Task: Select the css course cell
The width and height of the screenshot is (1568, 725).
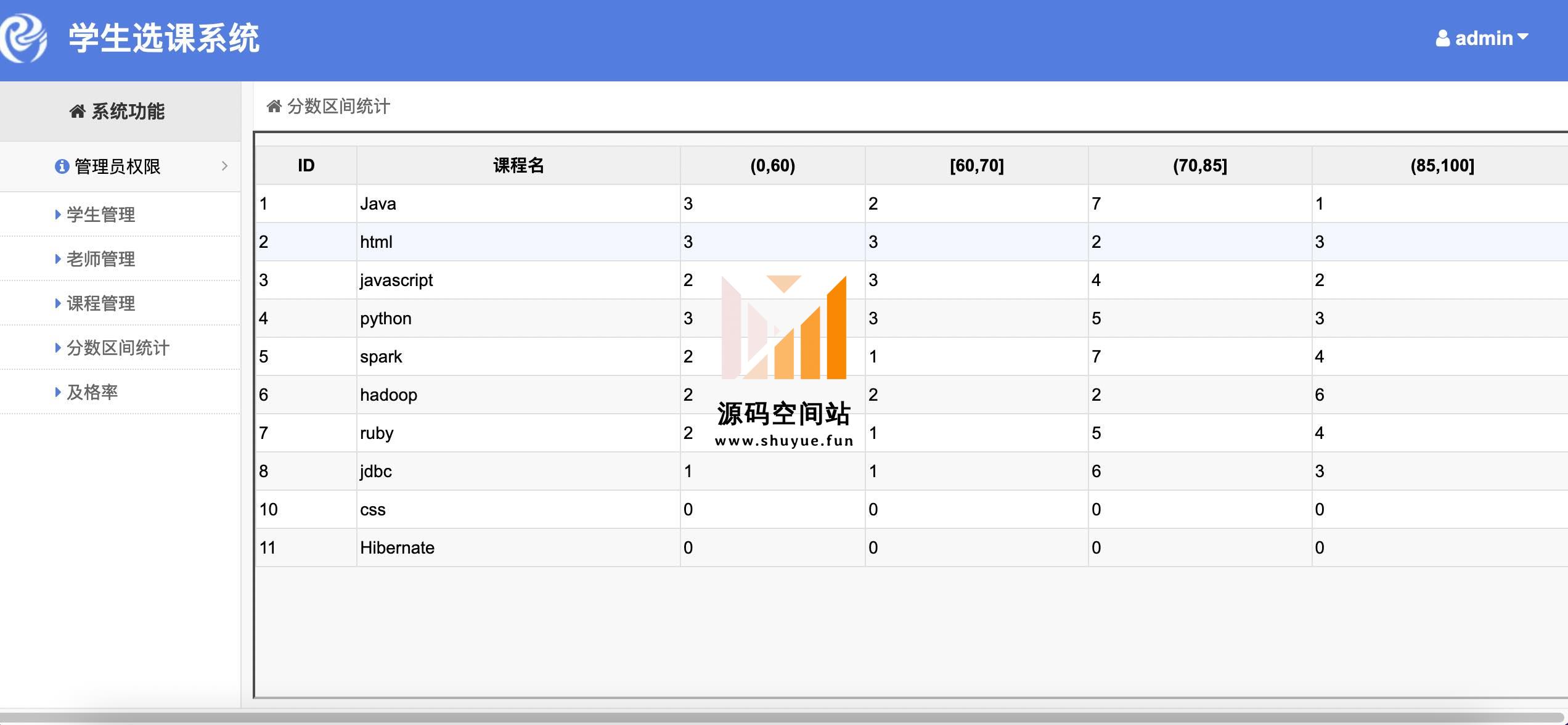Action: click(x=518, y=509)
